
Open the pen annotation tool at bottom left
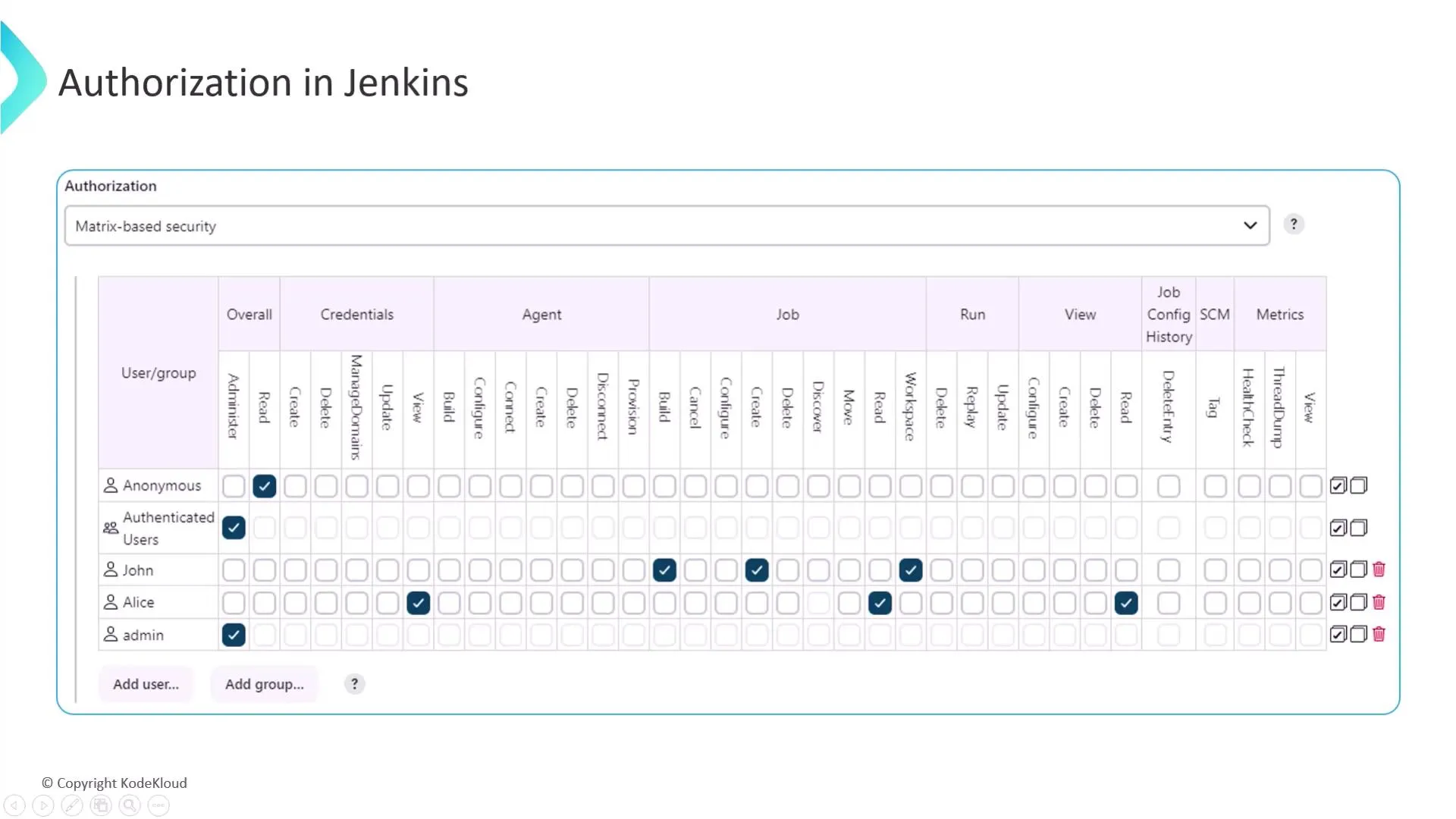pos(73,805)
